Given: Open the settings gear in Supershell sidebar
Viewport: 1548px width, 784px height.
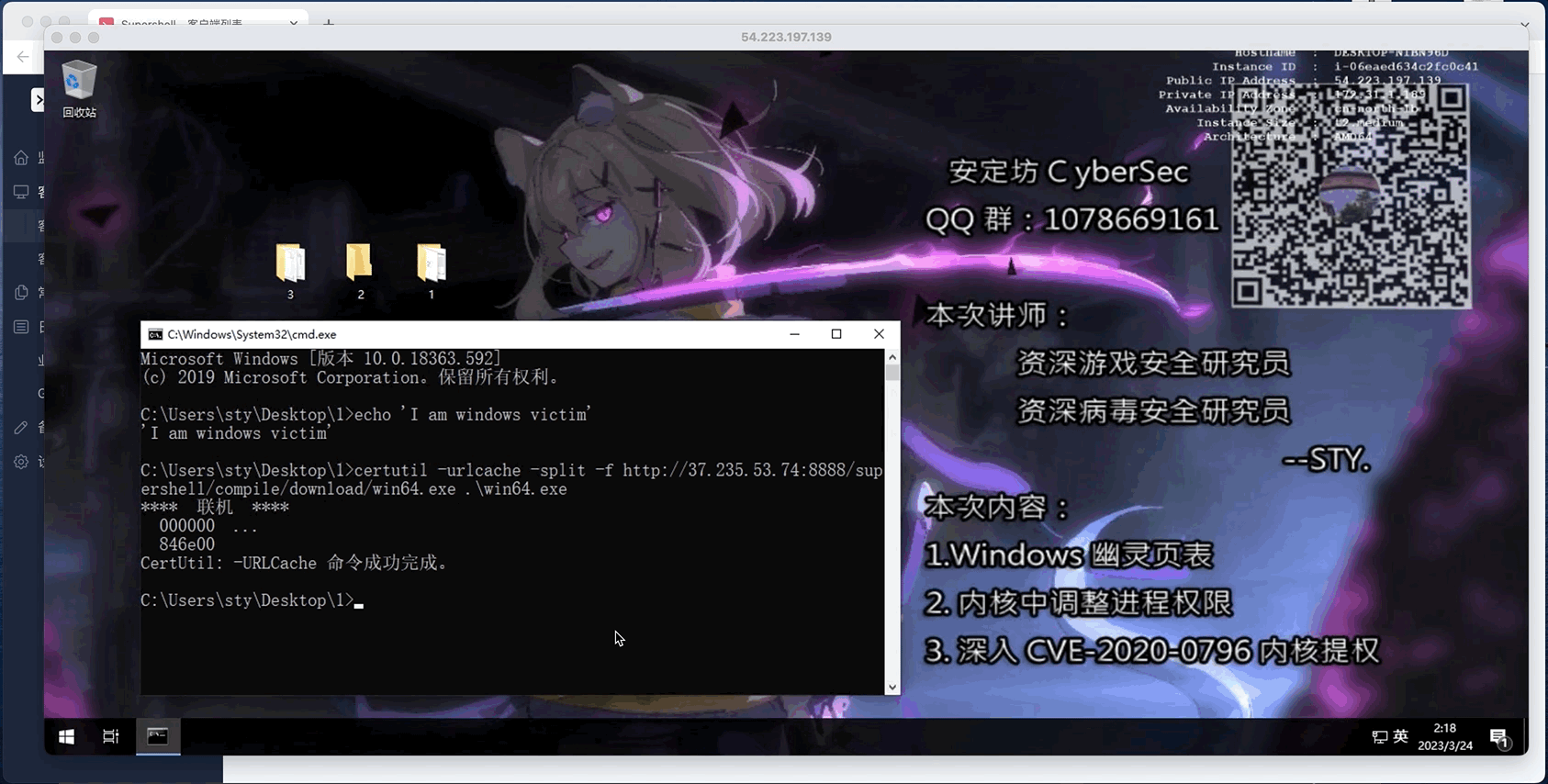Looking at the screenshot, I should [x=21, y=462].
